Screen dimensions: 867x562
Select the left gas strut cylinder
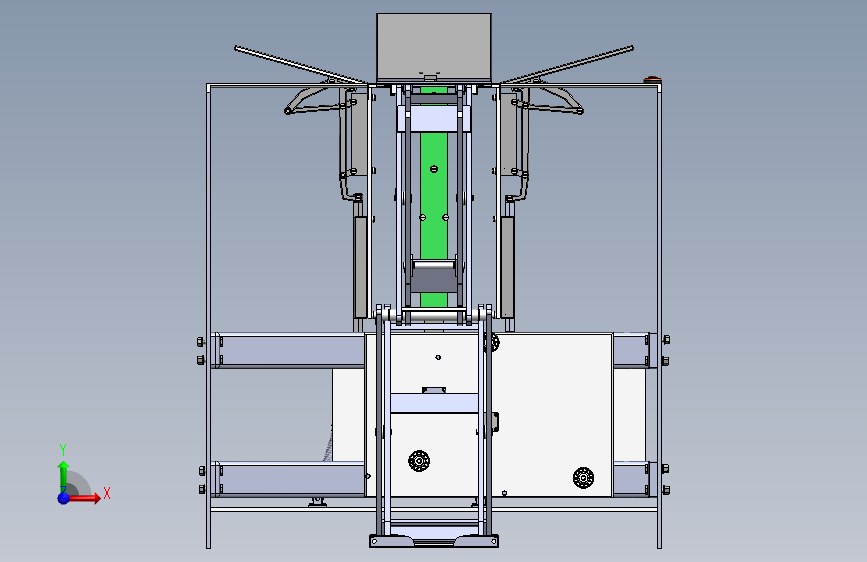360,267
